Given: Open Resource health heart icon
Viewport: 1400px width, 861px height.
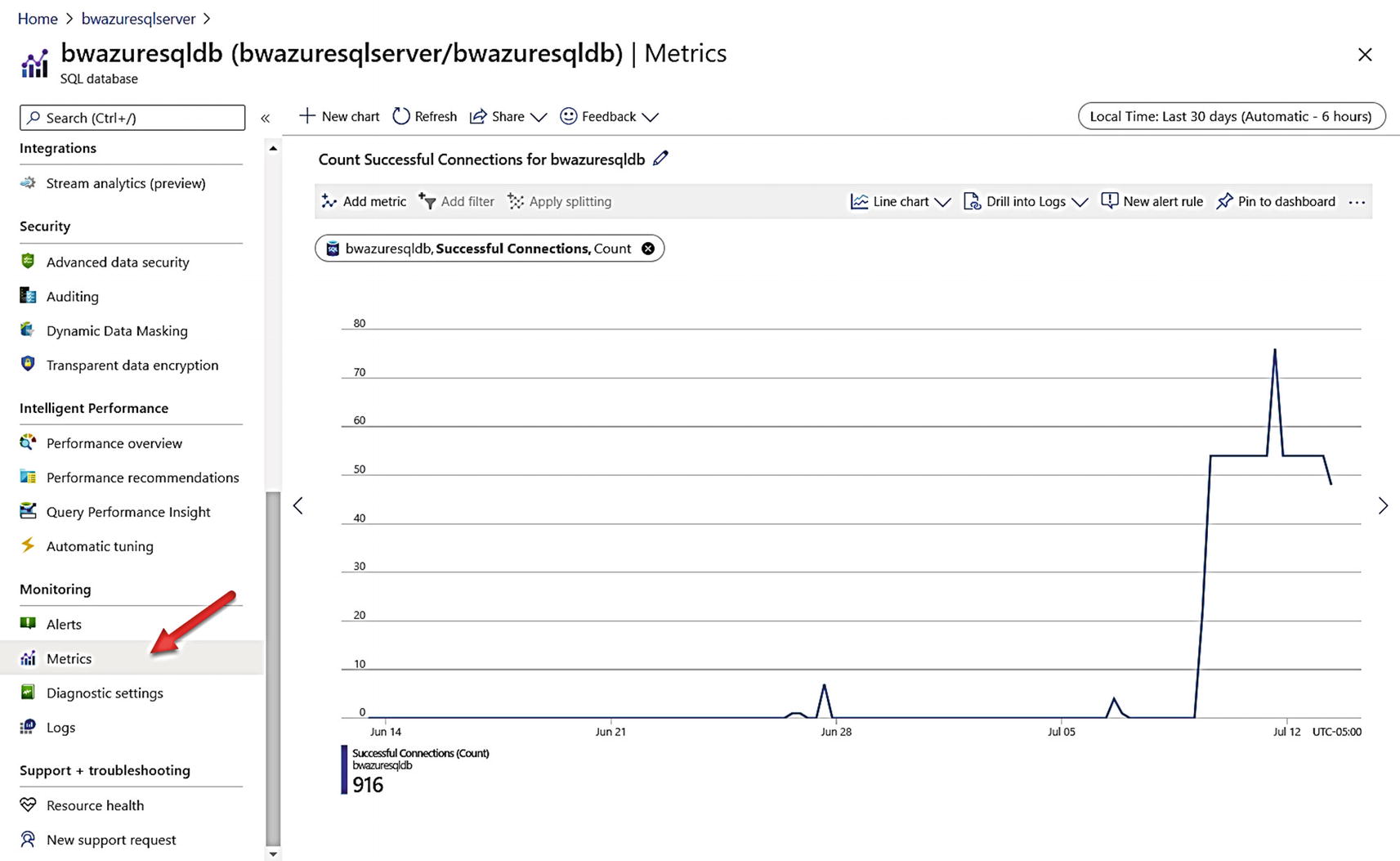Looking at the screenshot, I should coord(28,805).
